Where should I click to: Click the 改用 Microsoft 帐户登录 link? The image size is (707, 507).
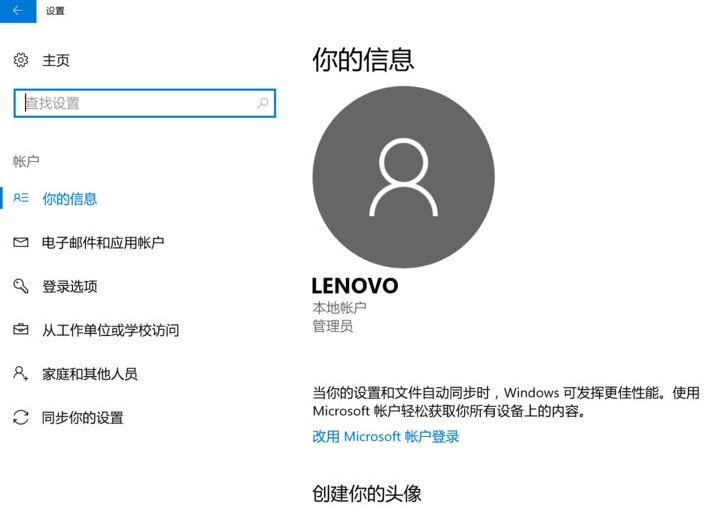(x=386, y=437)
